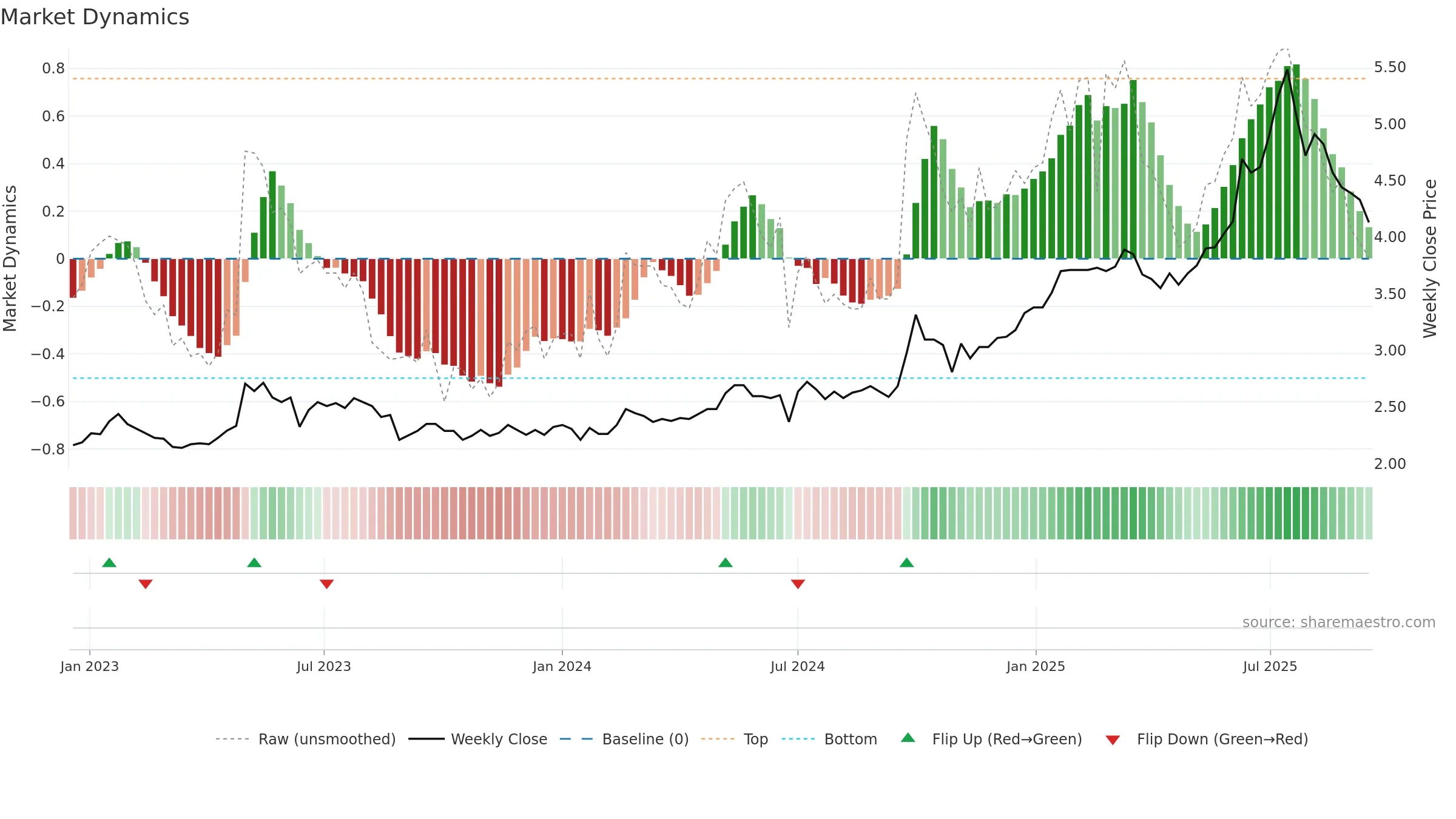Click the deepest red bar below Bottom line
Image resolution: width=1456 pixels, height=819 pixels.
pyautogui.click(x=499, y=323)
